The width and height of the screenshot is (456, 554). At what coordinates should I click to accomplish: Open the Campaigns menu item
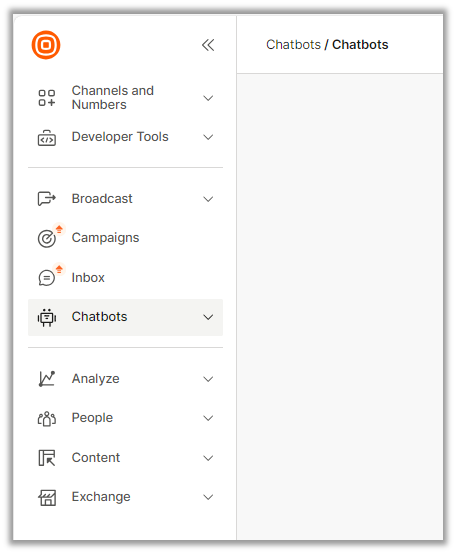(125, 238)
